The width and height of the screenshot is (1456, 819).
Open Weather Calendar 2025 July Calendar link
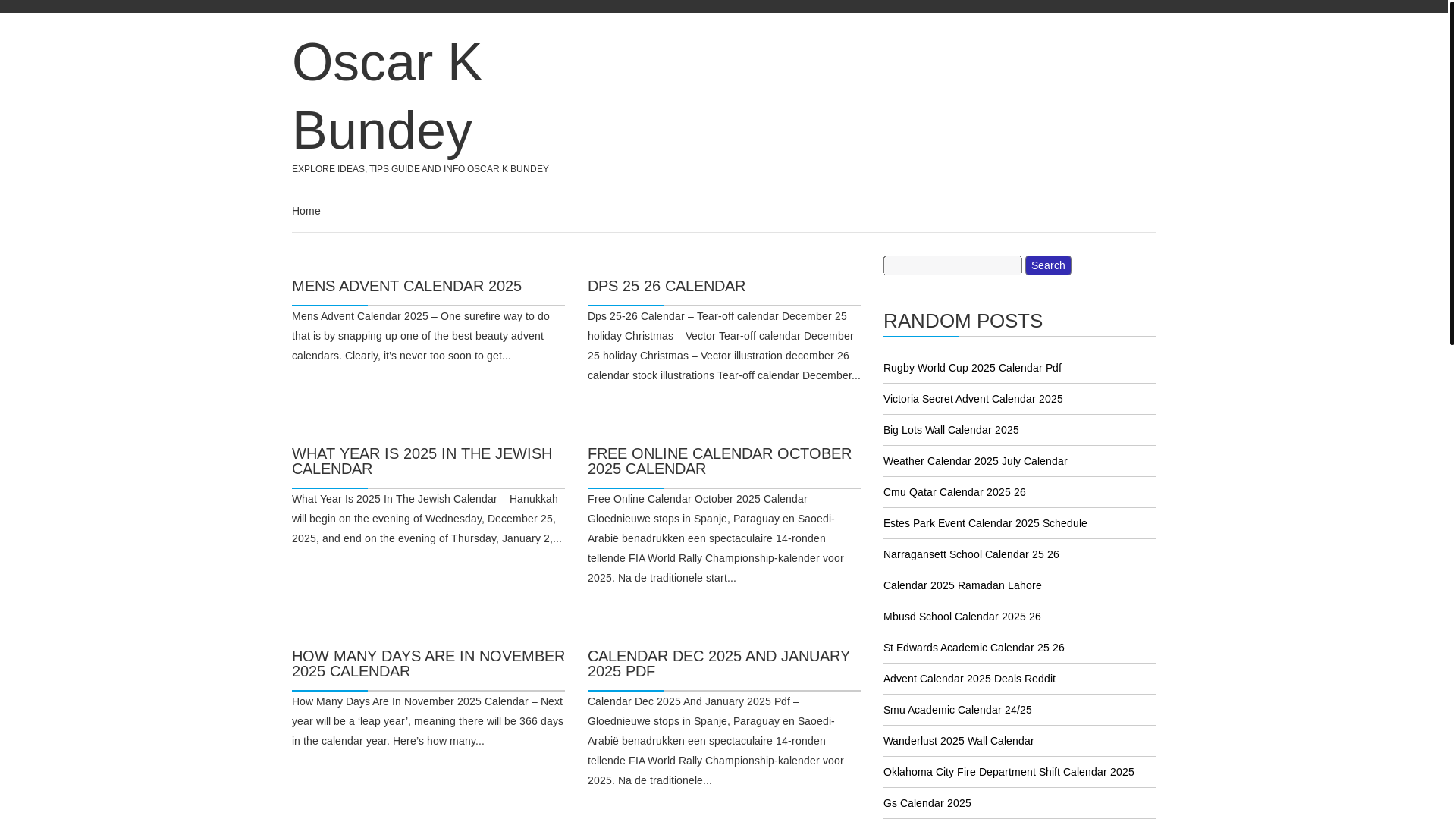click(975, 461)
